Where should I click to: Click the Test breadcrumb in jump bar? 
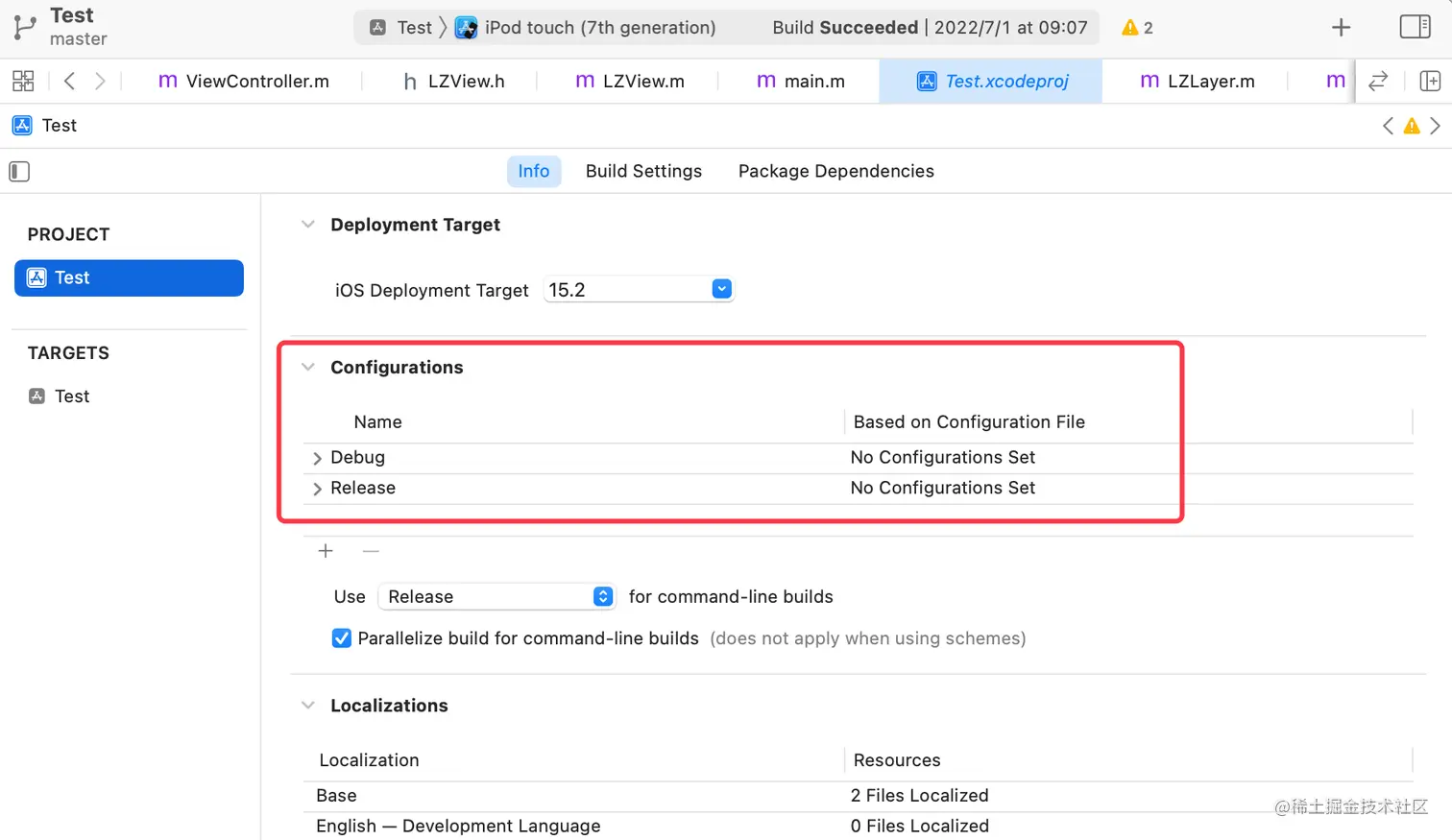60,126
